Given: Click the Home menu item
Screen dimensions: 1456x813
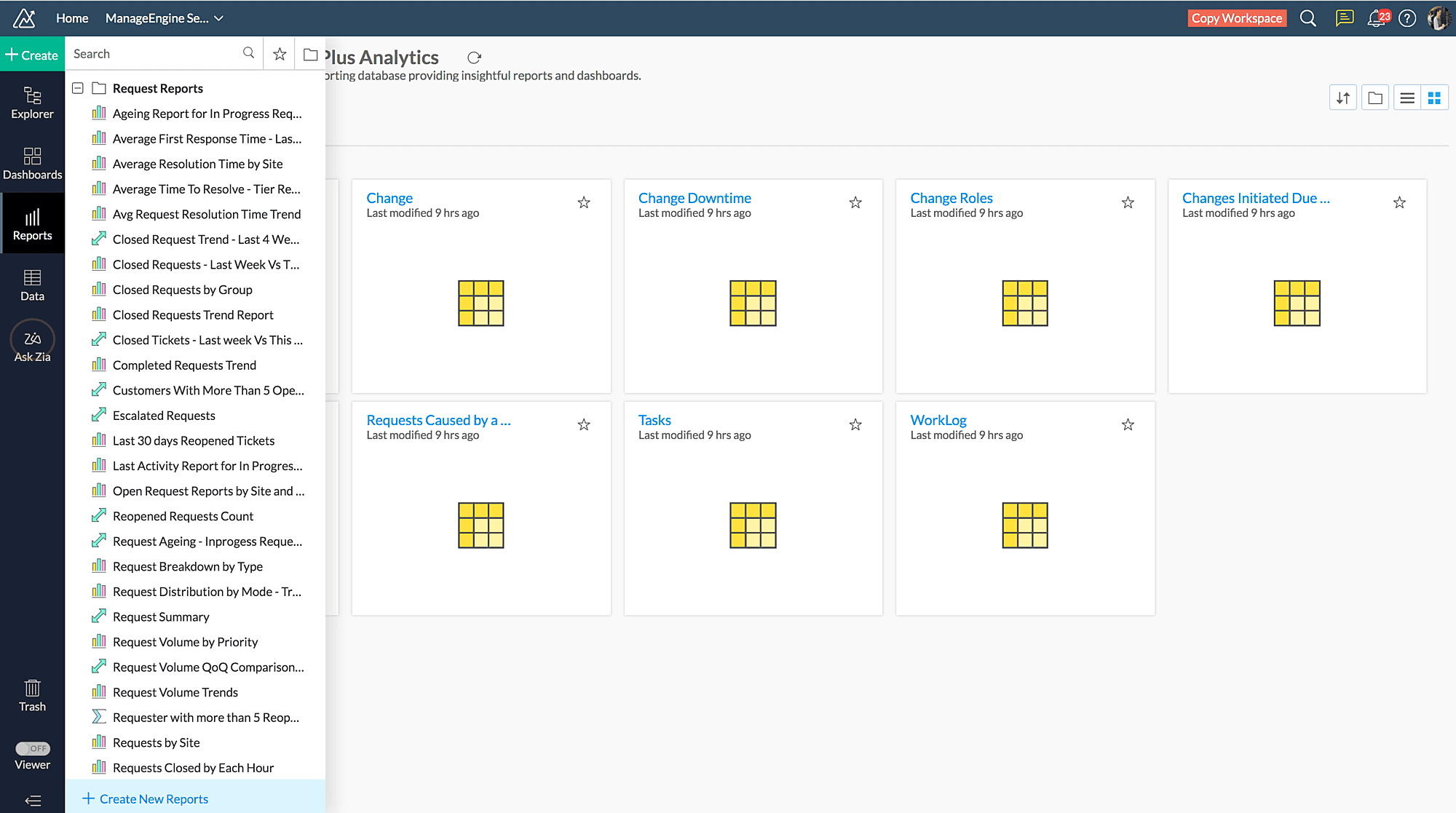Looking at the screenshot, I should (x=71, y=18).
